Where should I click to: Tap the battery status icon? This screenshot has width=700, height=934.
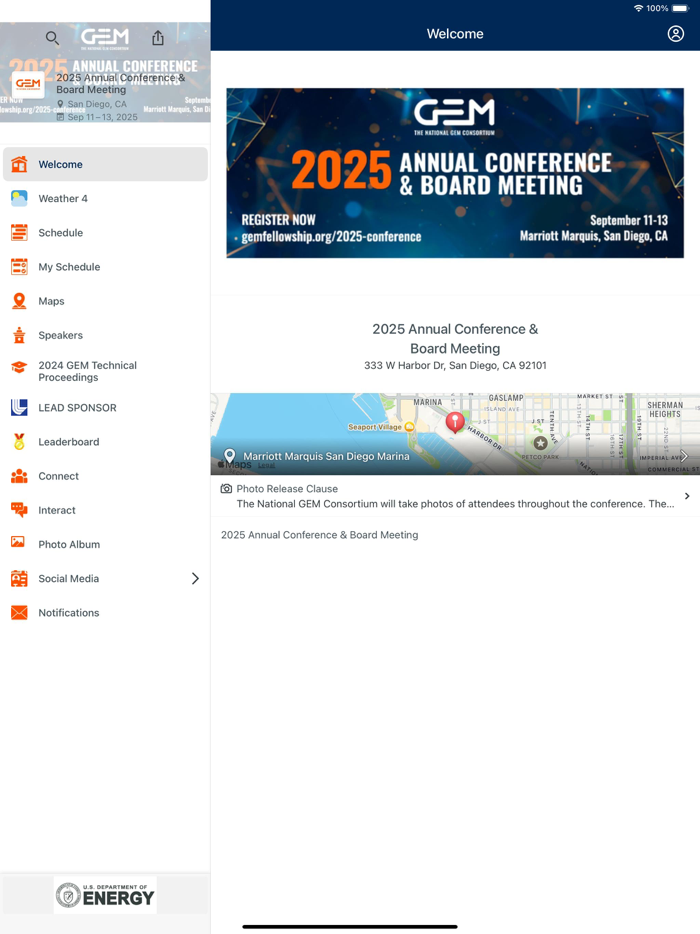[x=680, y=8]
